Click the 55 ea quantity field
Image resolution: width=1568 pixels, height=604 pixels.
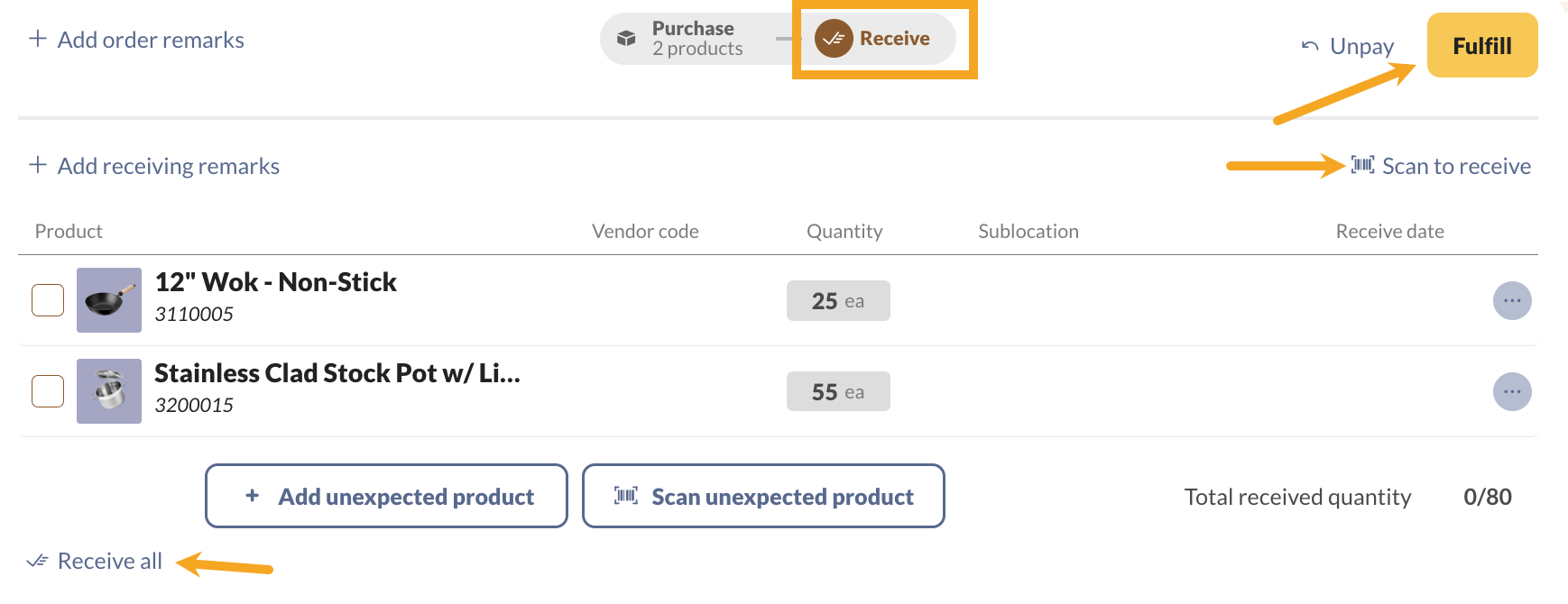point(838,391)
